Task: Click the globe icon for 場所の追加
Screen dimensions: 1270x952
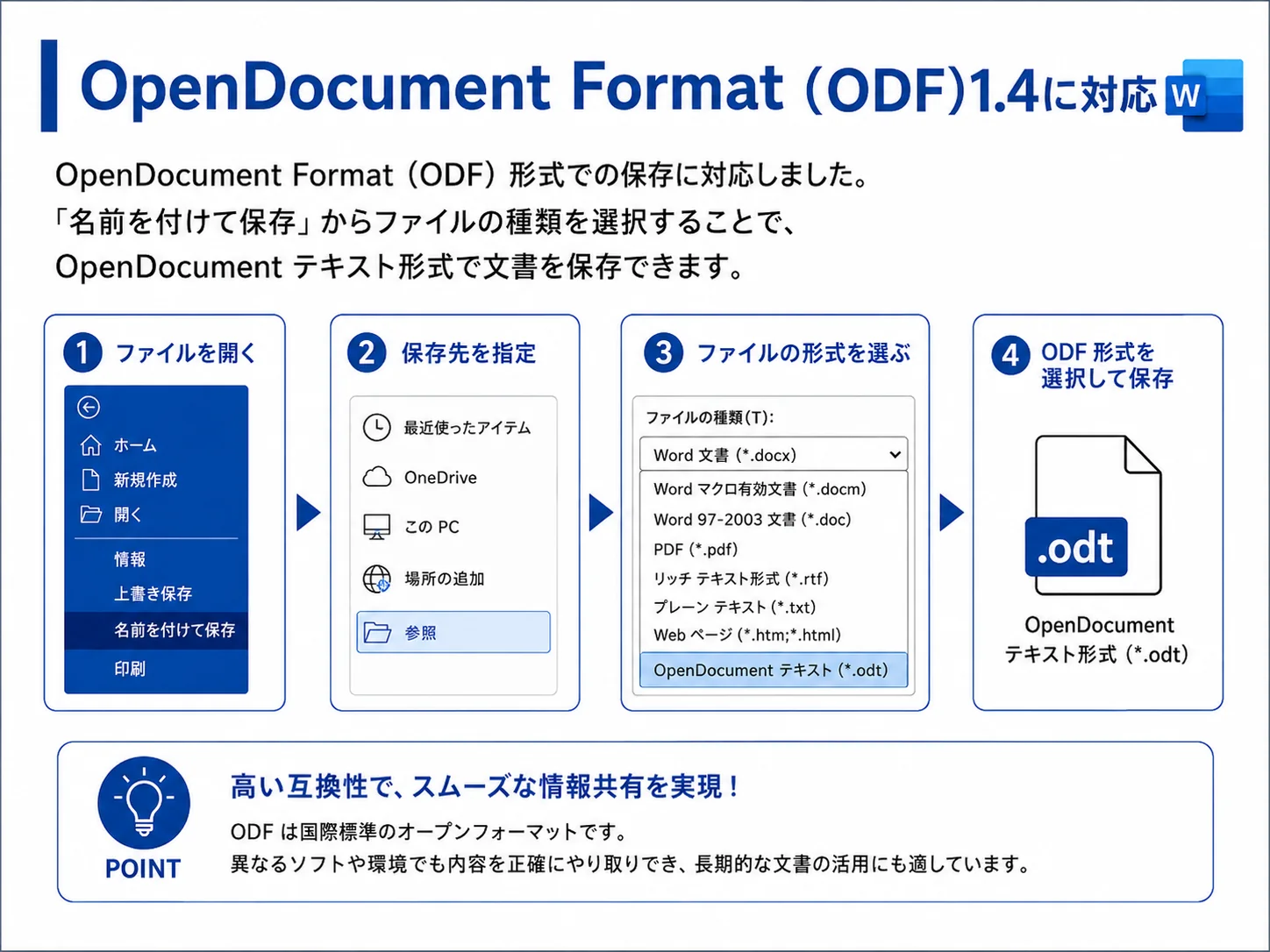Action: (x=377, y=579)
